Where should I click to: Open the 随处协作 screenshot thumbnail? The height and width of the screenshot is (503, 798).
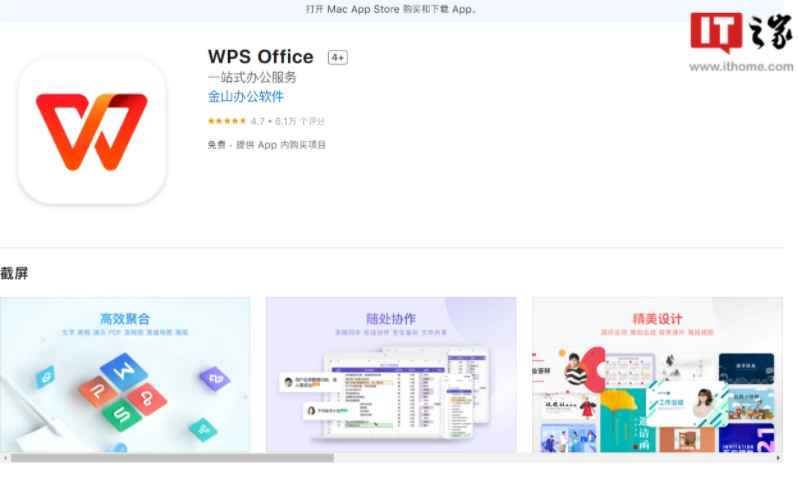coord(391,375)
